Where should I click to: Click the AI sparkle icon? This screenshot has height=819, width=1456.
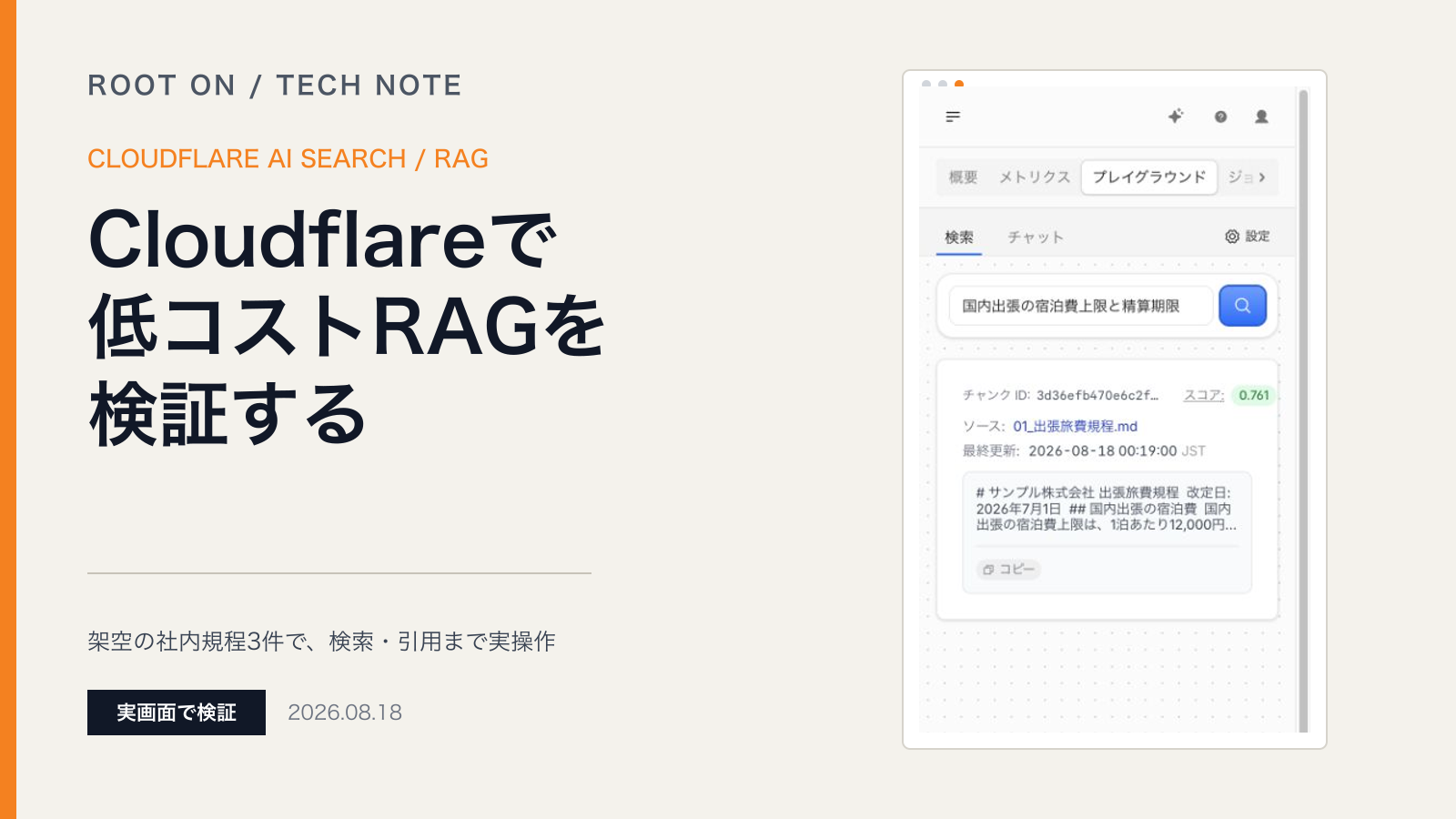coord(1176,116)
